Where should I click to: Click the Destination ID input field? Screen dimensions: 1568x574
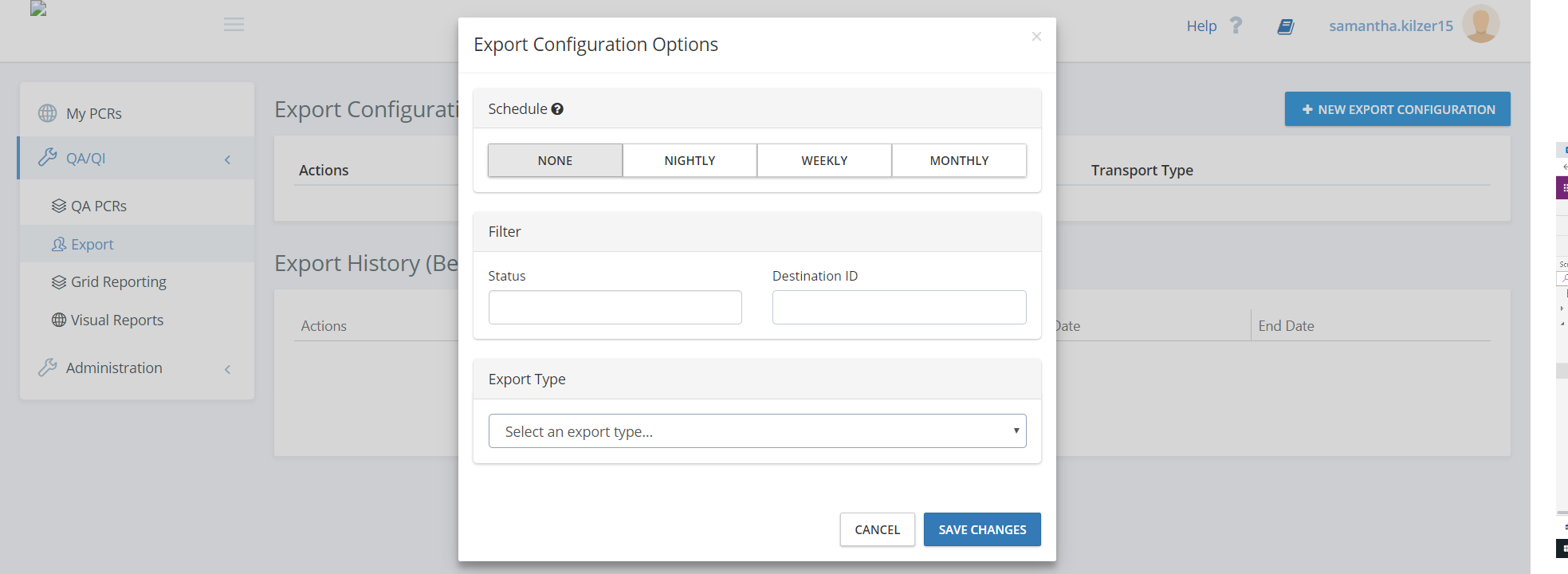click(898, 308)
